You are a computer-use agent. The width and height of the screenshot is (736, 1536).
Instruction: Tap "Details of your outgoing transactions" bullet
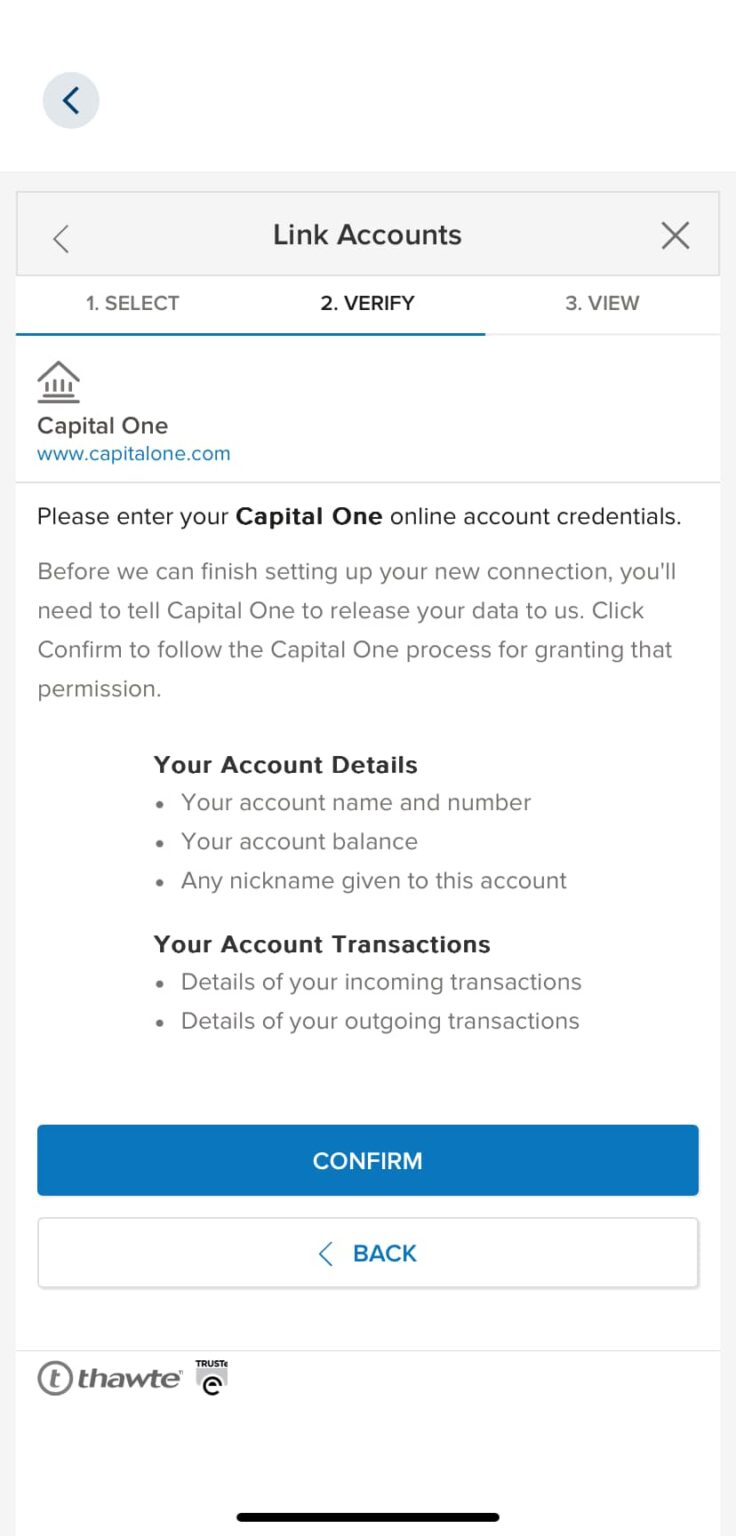pyautogui.click(x=380, y=1021)
